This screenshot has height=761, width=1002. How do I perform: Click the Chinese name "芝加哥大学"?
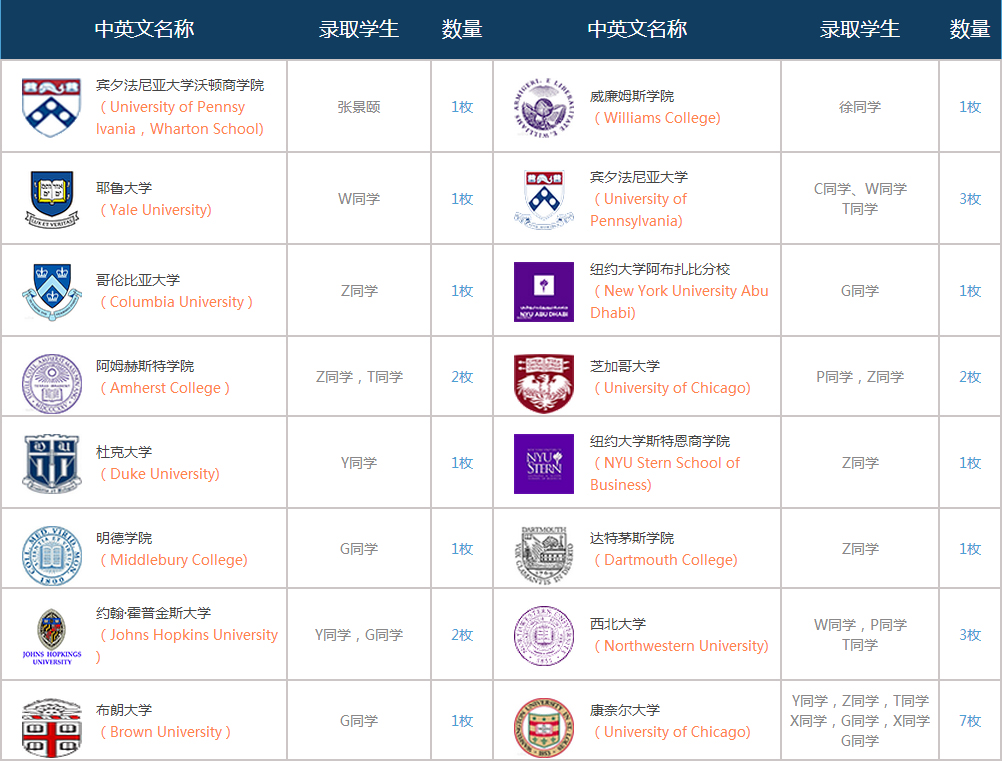(625, 366)
